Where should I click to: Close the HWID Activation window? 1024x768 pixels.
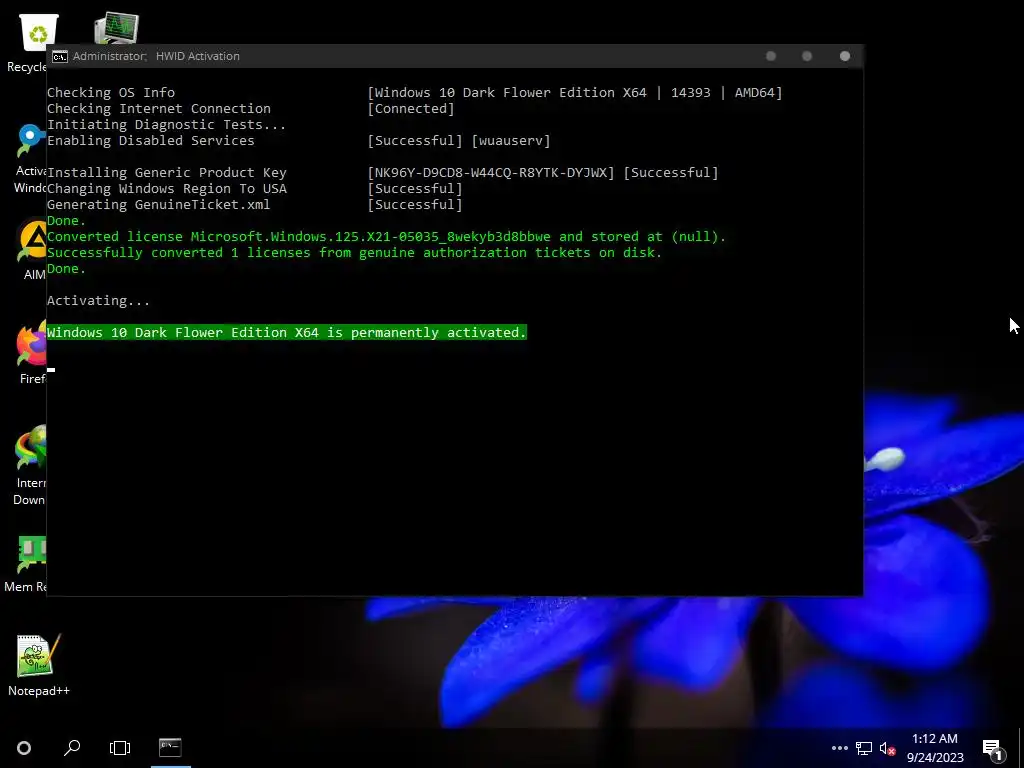[845, 56]
